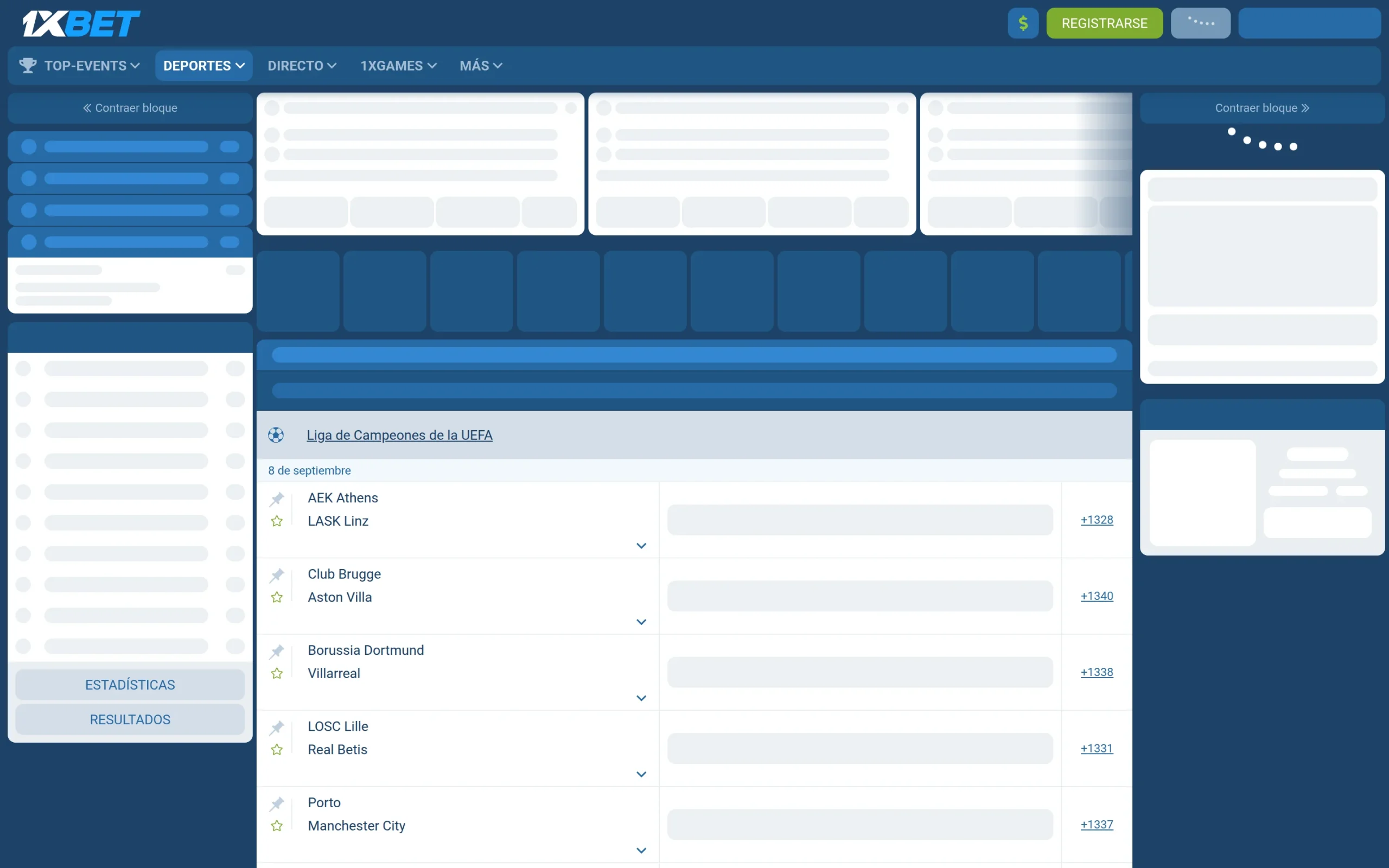Click the Villarreal team name
Image resolution: width=1389 pixels, height=868 pixels.
click(x=334, y=673)
